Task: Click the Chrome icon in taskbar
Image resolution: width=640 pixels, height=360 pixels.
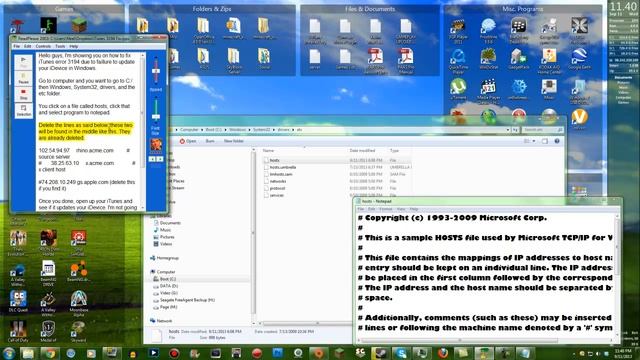Action: (x=50, y=353)
